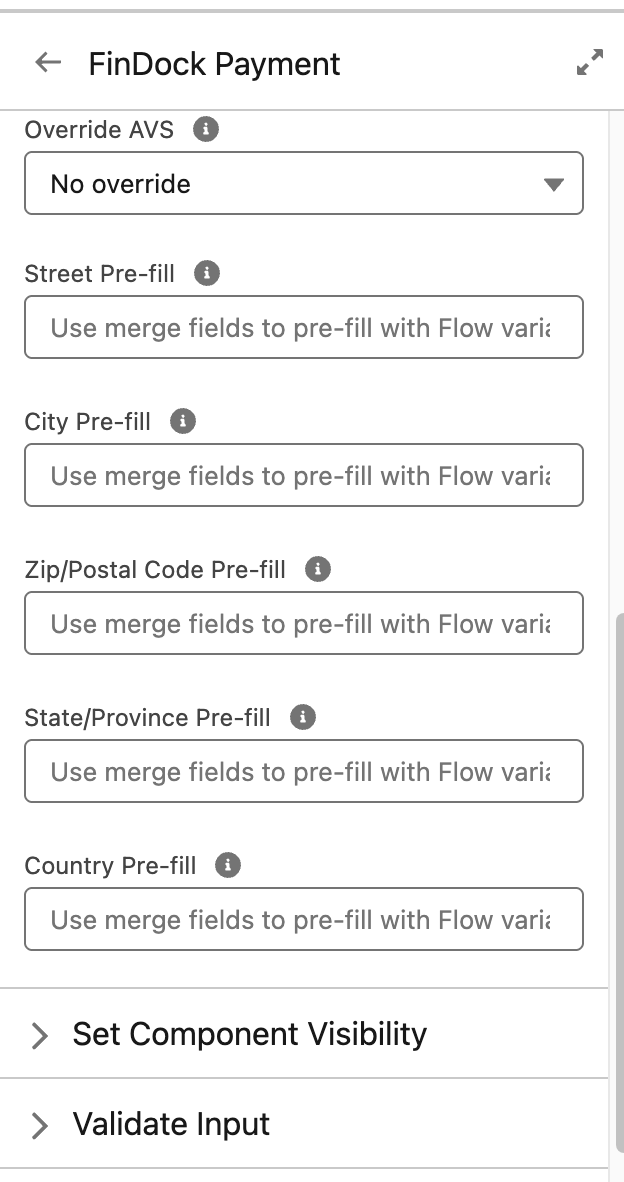Screen dimensions: 624x1182
Task: Click the Override AVS dropdown arrow
Action: [555, 183]
